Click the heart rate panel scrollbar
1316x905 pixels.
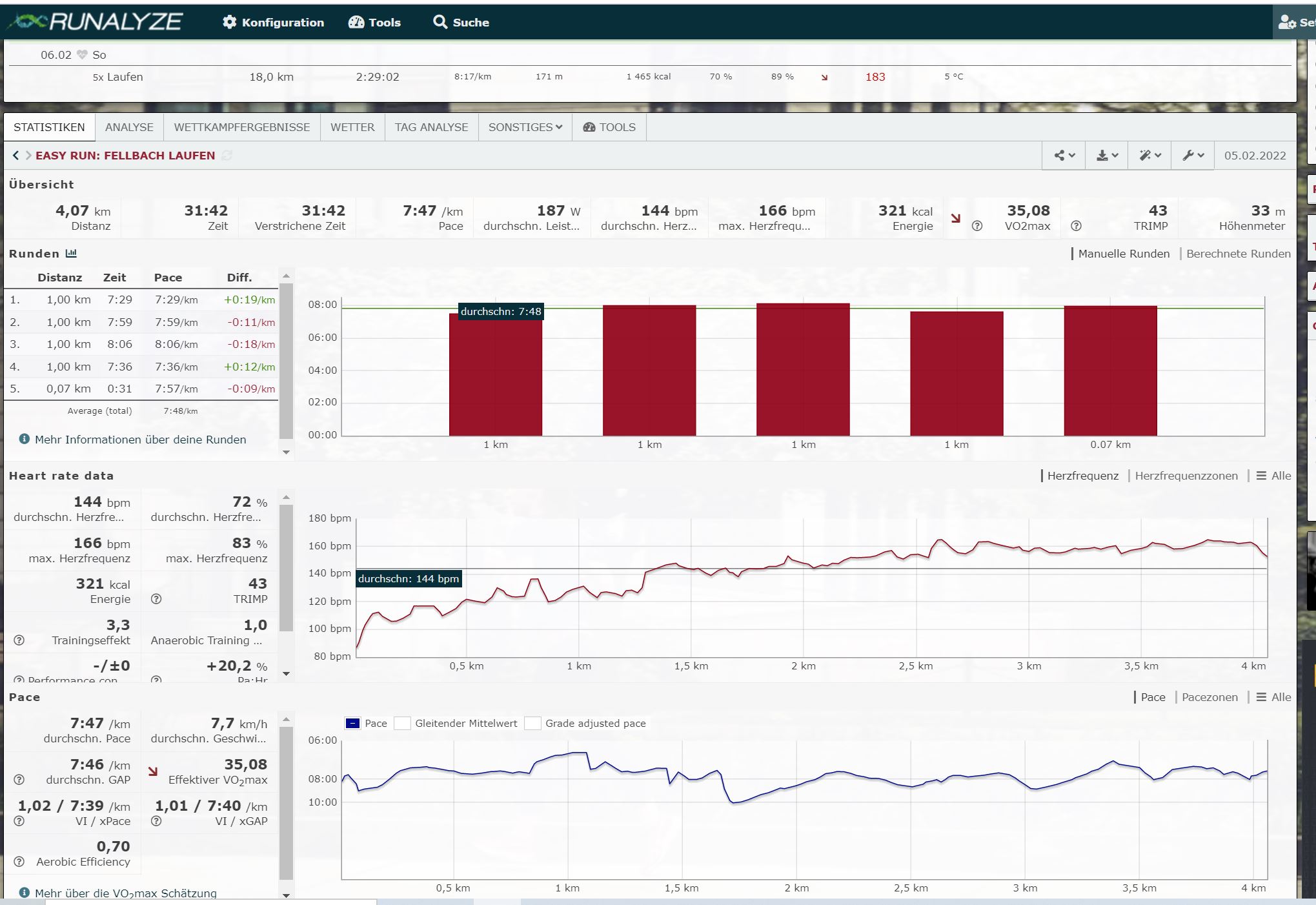tap(287, 568)
